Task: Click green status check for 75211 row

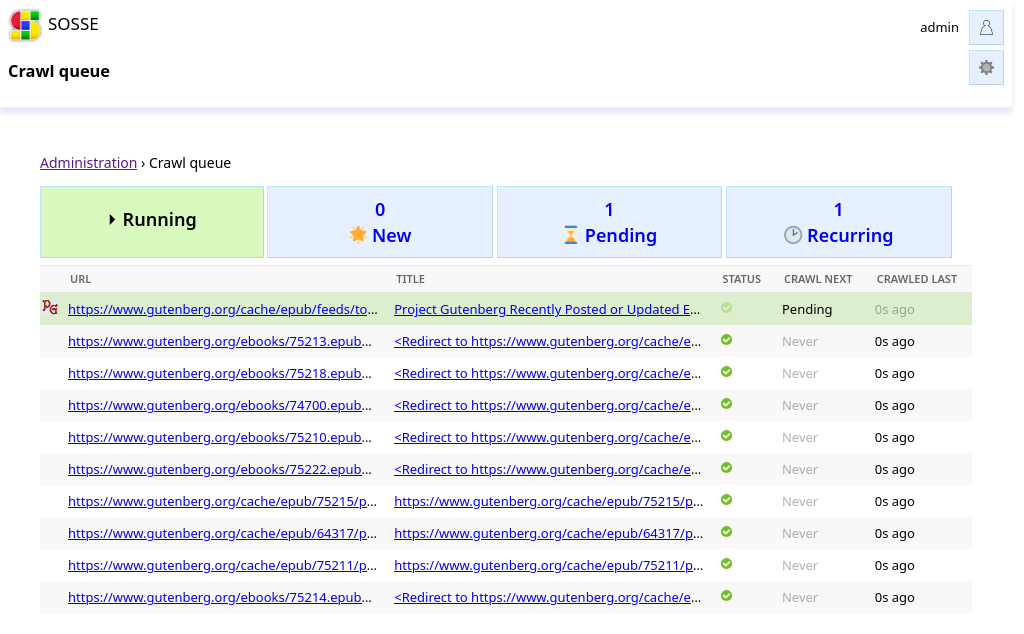Action: coord(726,563)
